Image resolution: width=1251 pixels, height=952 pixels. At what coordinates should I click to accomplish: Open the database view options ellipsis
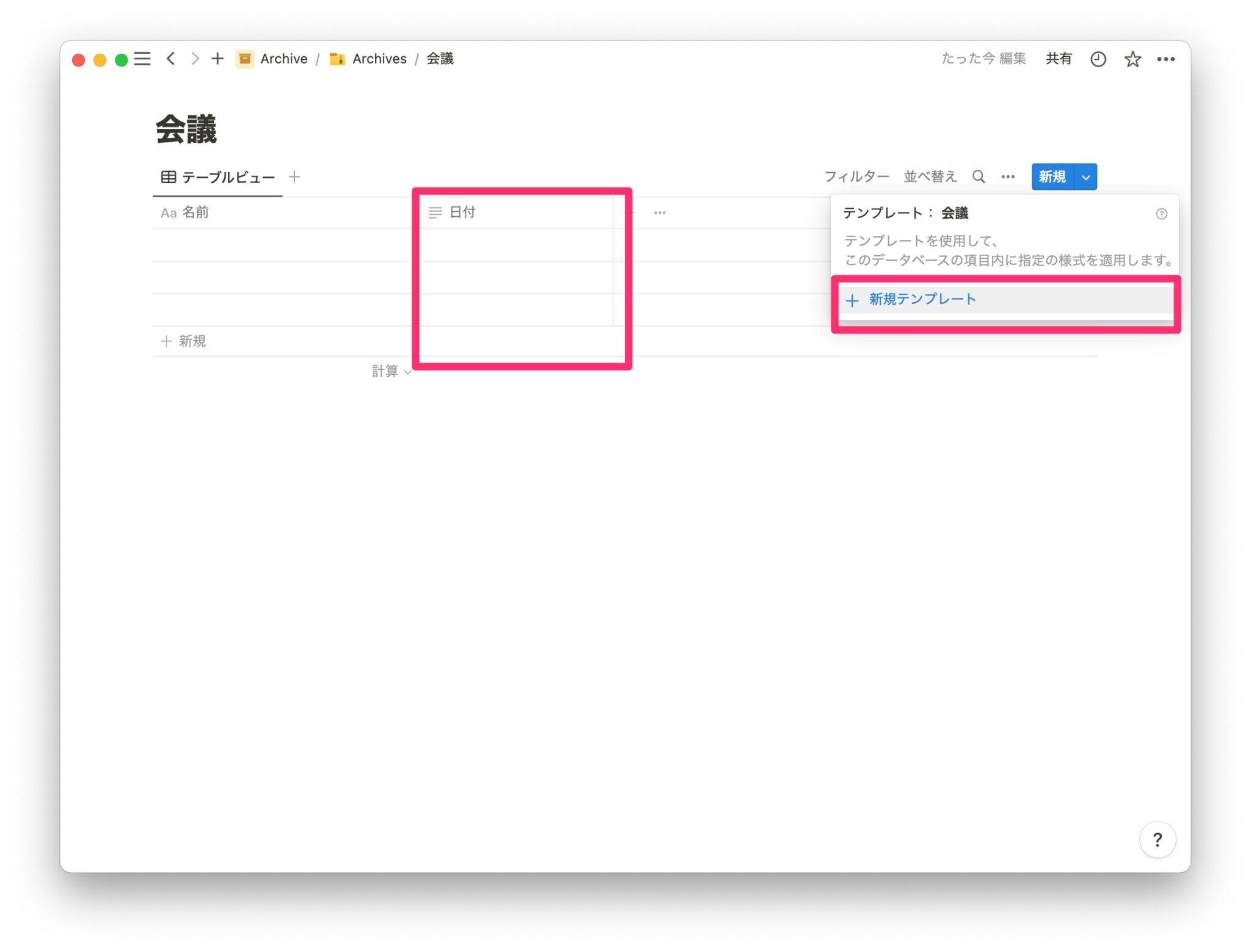1008,177
